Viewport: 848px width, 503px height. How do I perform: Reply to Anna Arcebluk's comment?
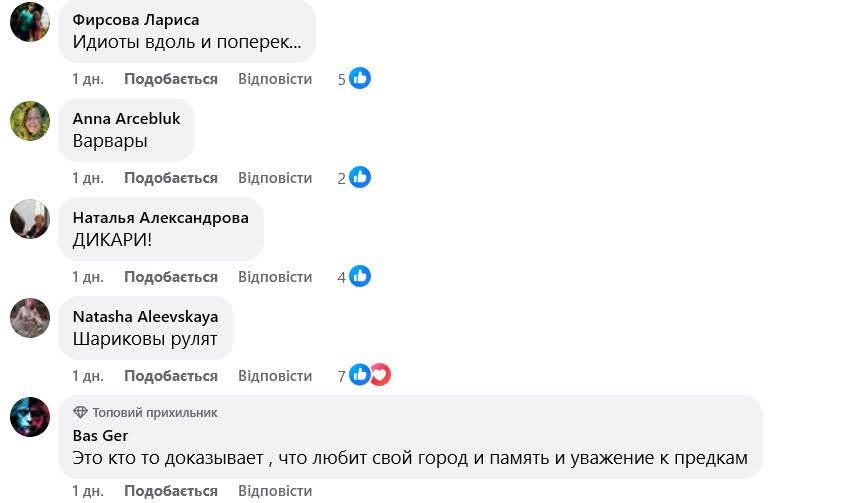(275, 178)
